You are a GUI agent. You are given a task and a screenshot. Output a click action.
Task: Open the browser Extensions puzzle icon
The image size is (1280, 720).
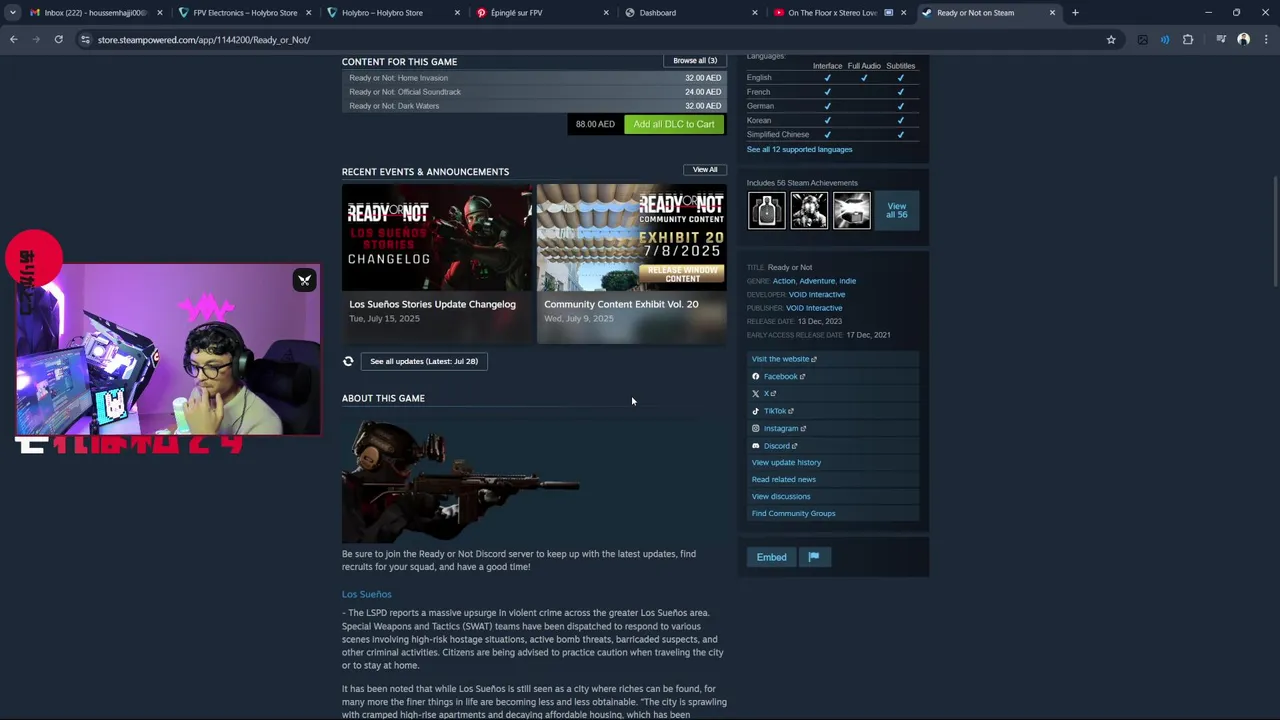click(1188, 40)
